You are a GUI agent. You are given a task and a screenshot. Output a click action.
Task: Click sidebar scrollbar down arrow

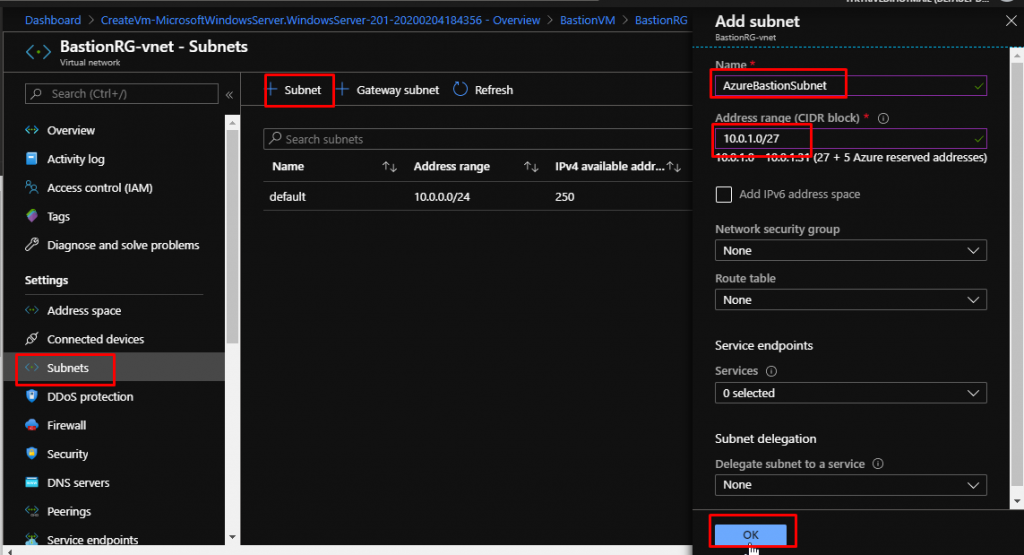pyautogui.click(x=232, y=537)
